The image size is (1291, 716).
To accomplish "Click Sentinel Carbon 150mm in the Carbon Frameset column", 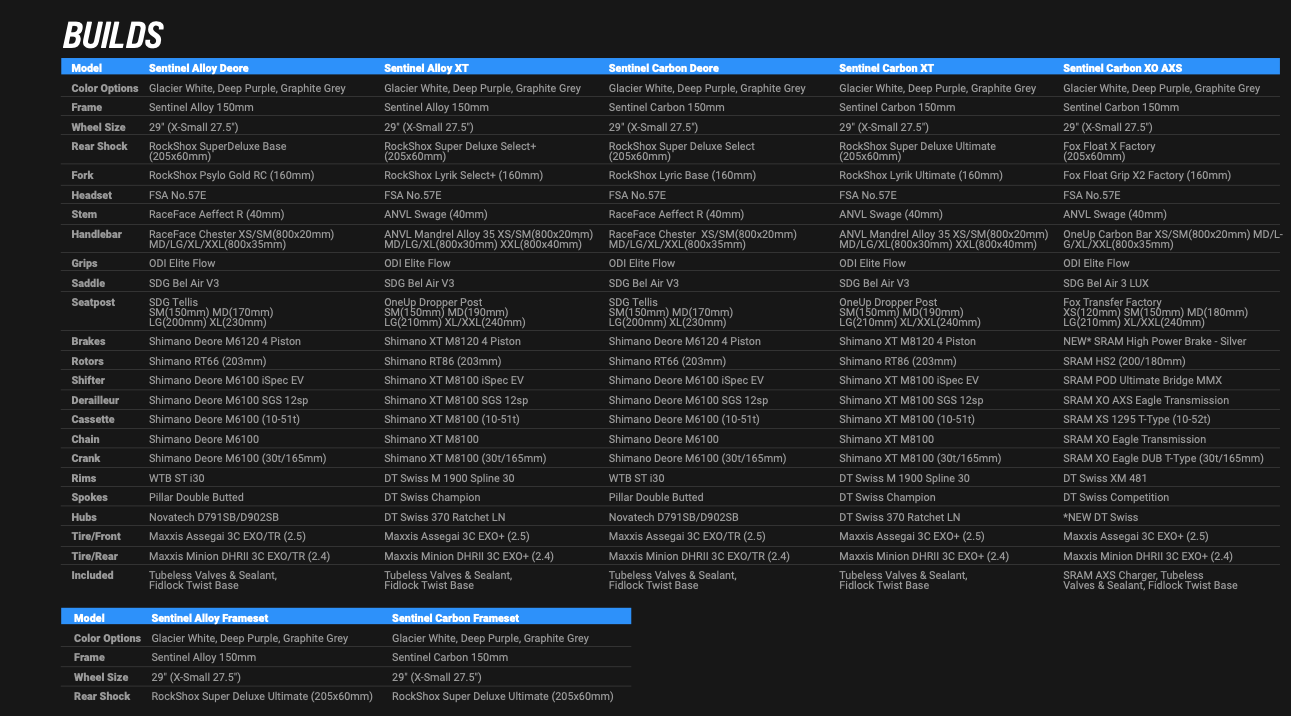I will coord(450,657).
